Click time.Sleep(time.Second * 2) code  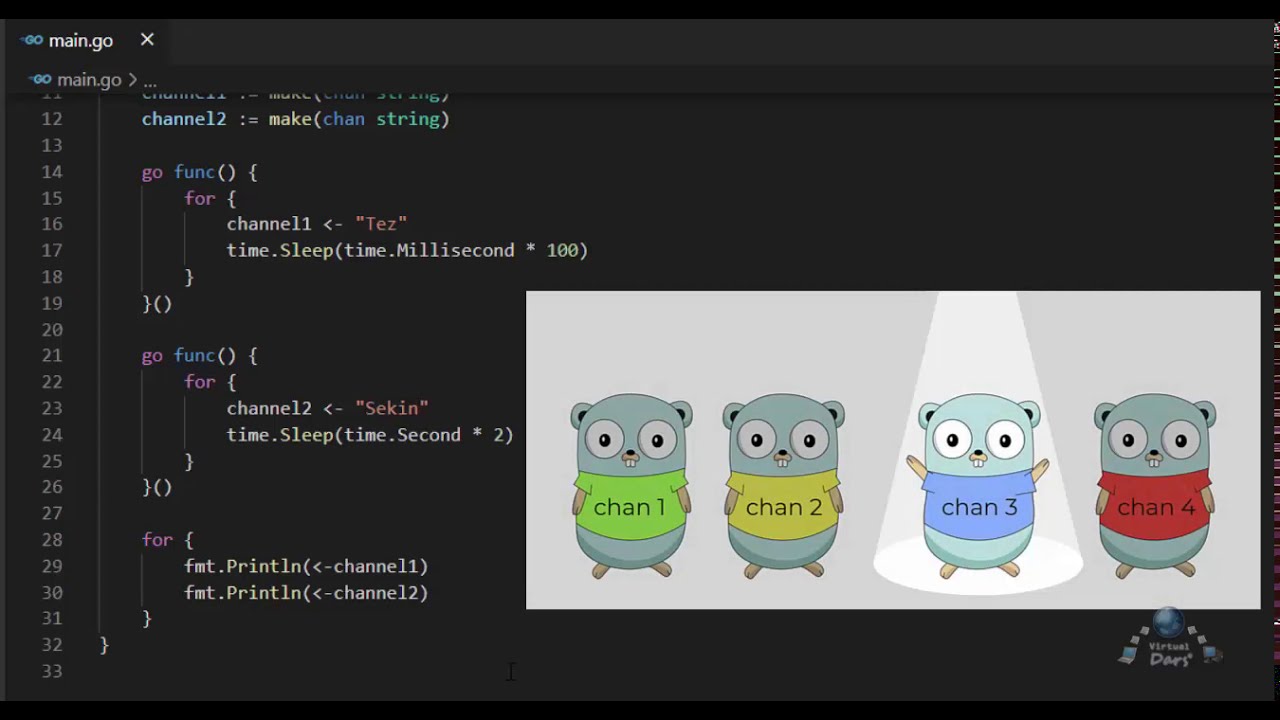(370, 434)
